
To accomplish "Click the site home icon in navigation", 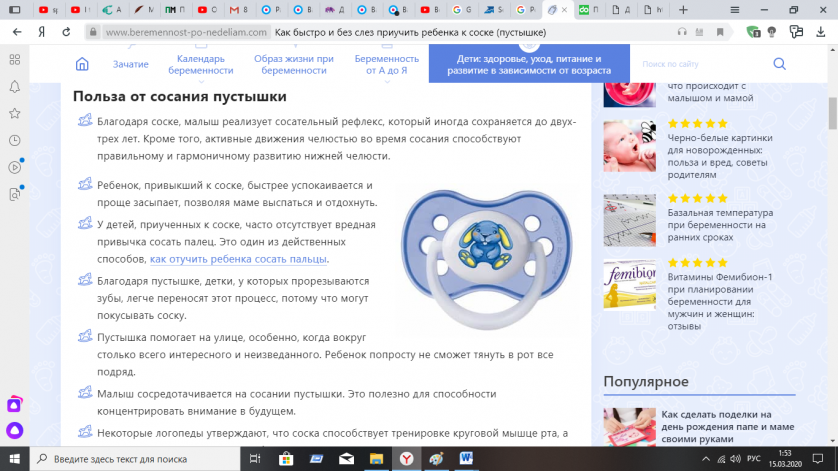I will click(x=82, y=64).
